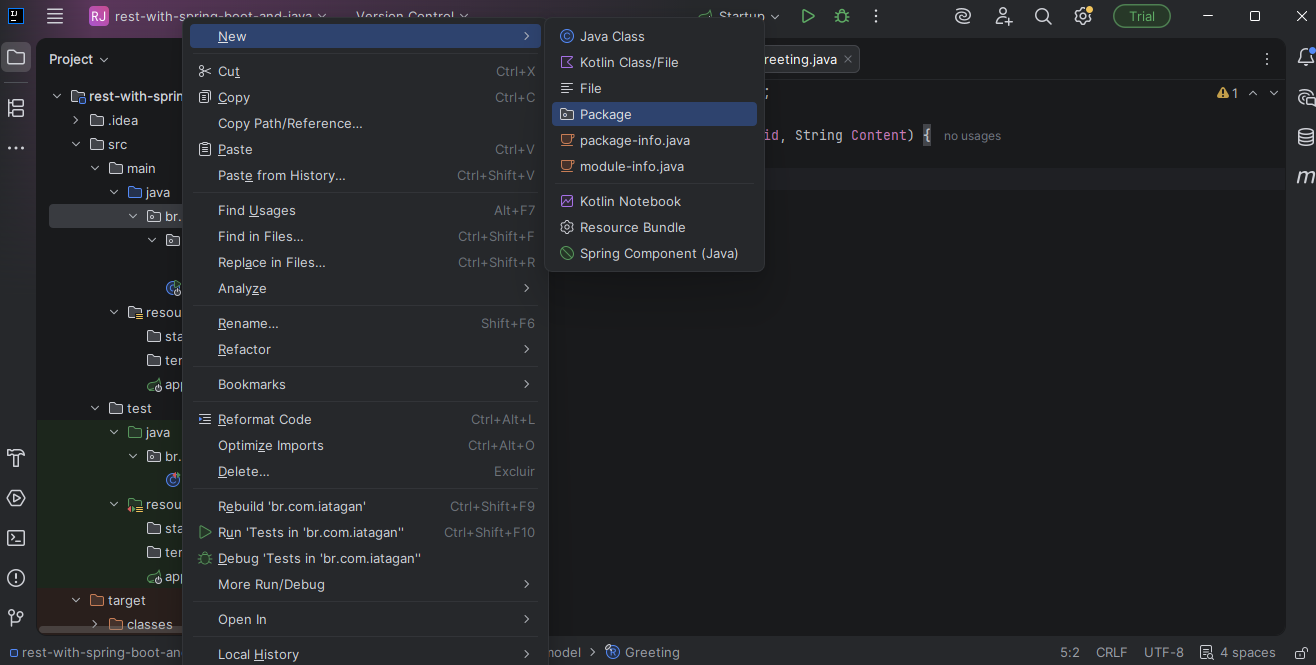
Task: Open IDE settings gear icon
Action: click(x=1083, y=16)
